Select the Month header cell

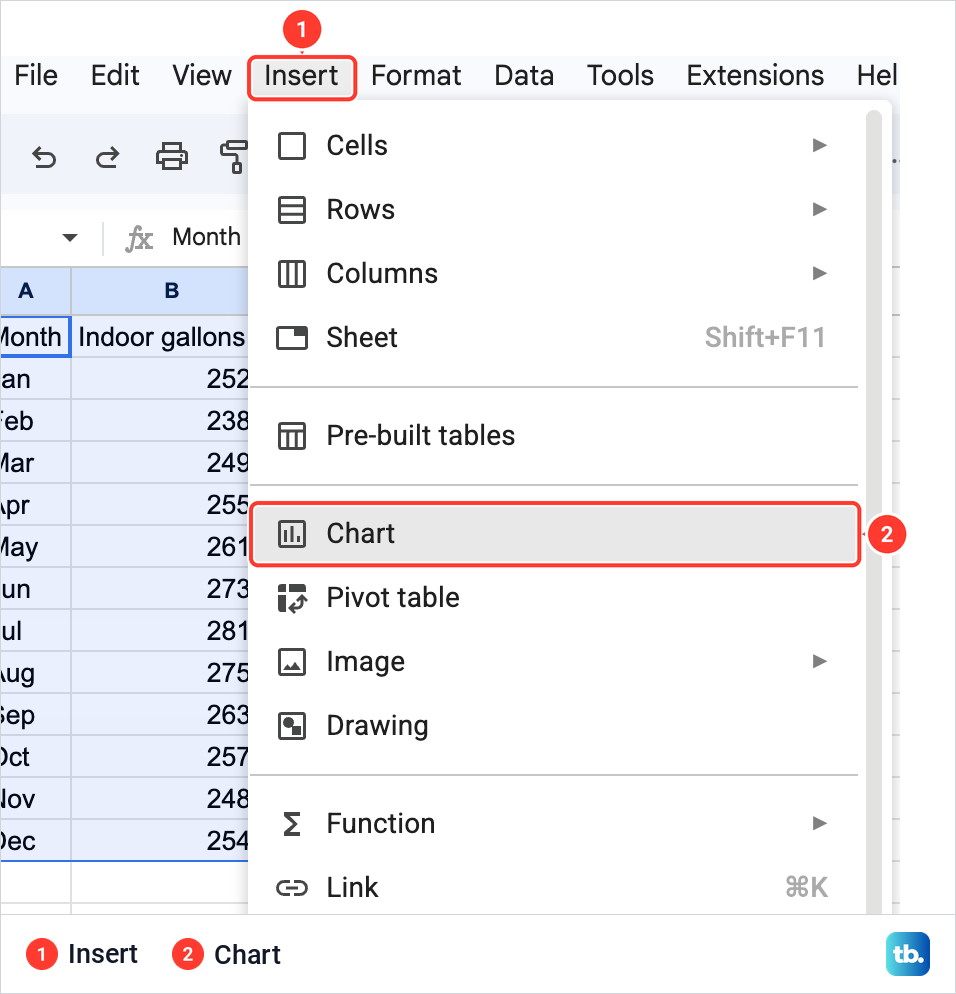tap(35, 337)
